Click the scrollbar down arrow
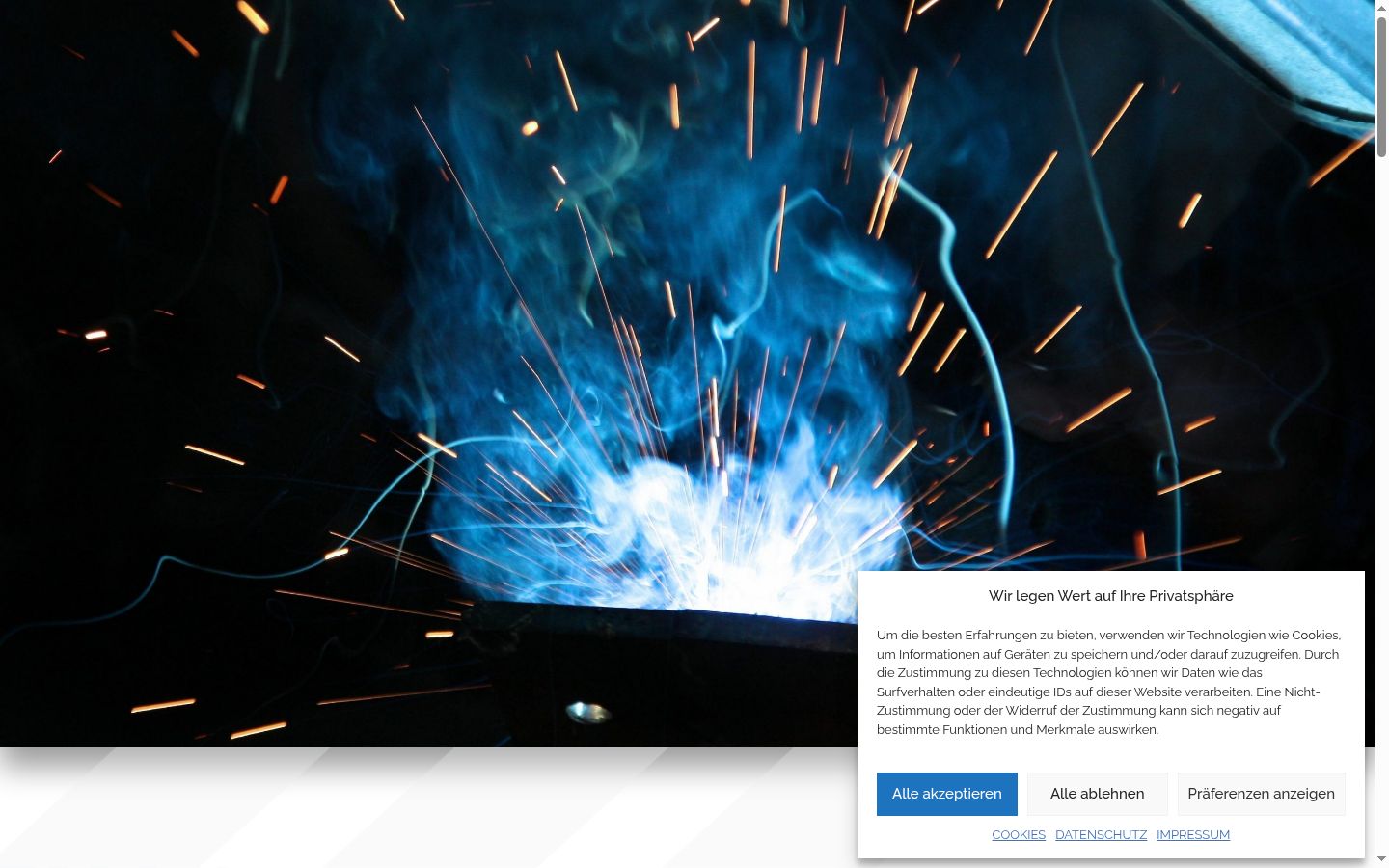The width and height of the screenshot is (1389, 868). coord(1381,859)
